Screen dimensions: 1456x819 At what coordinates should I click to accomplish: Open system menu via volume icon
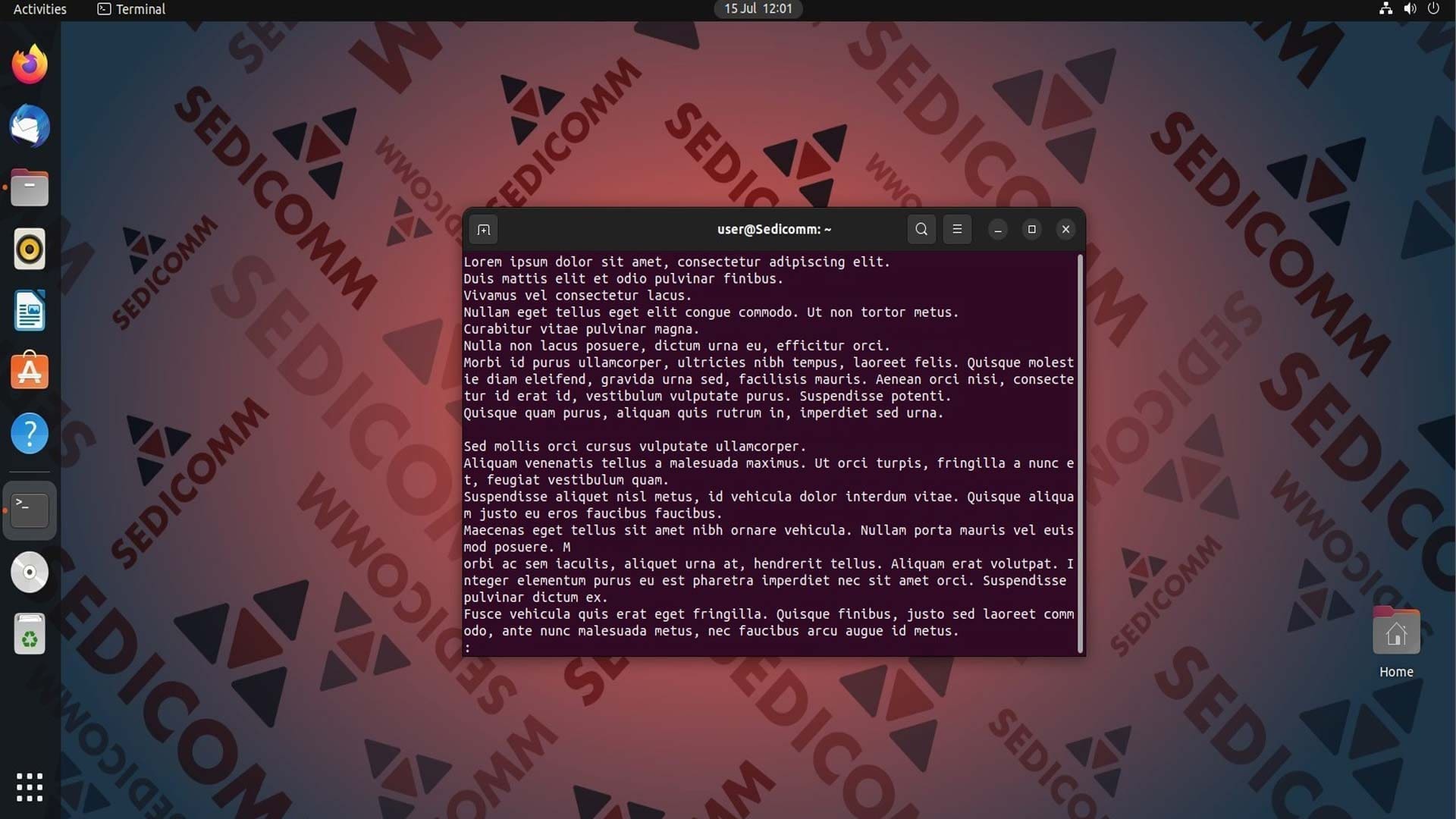click(x=1410, y=9)
